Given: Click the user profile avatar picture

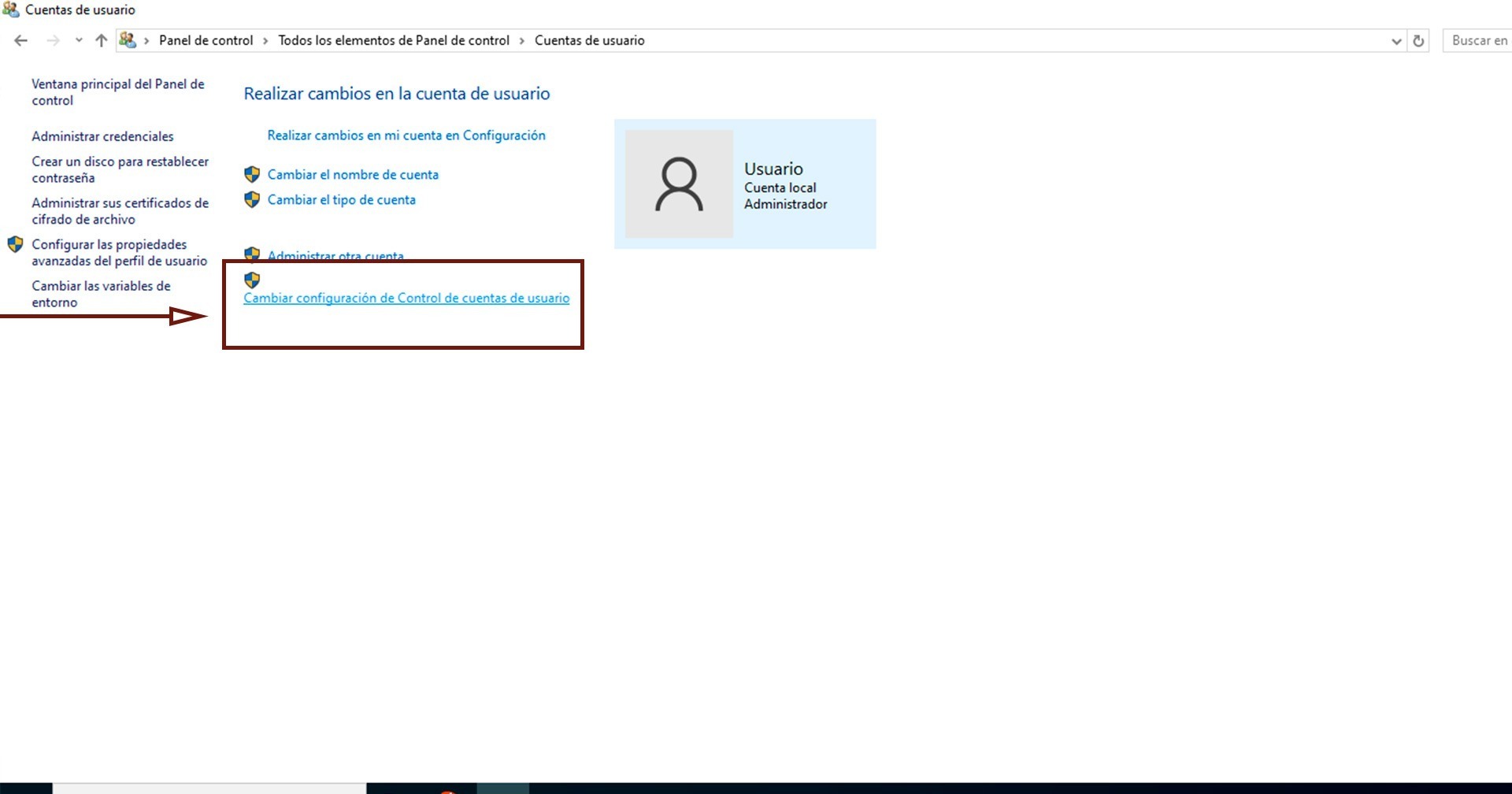Looking at the screenshot, I should pos(679,184).
